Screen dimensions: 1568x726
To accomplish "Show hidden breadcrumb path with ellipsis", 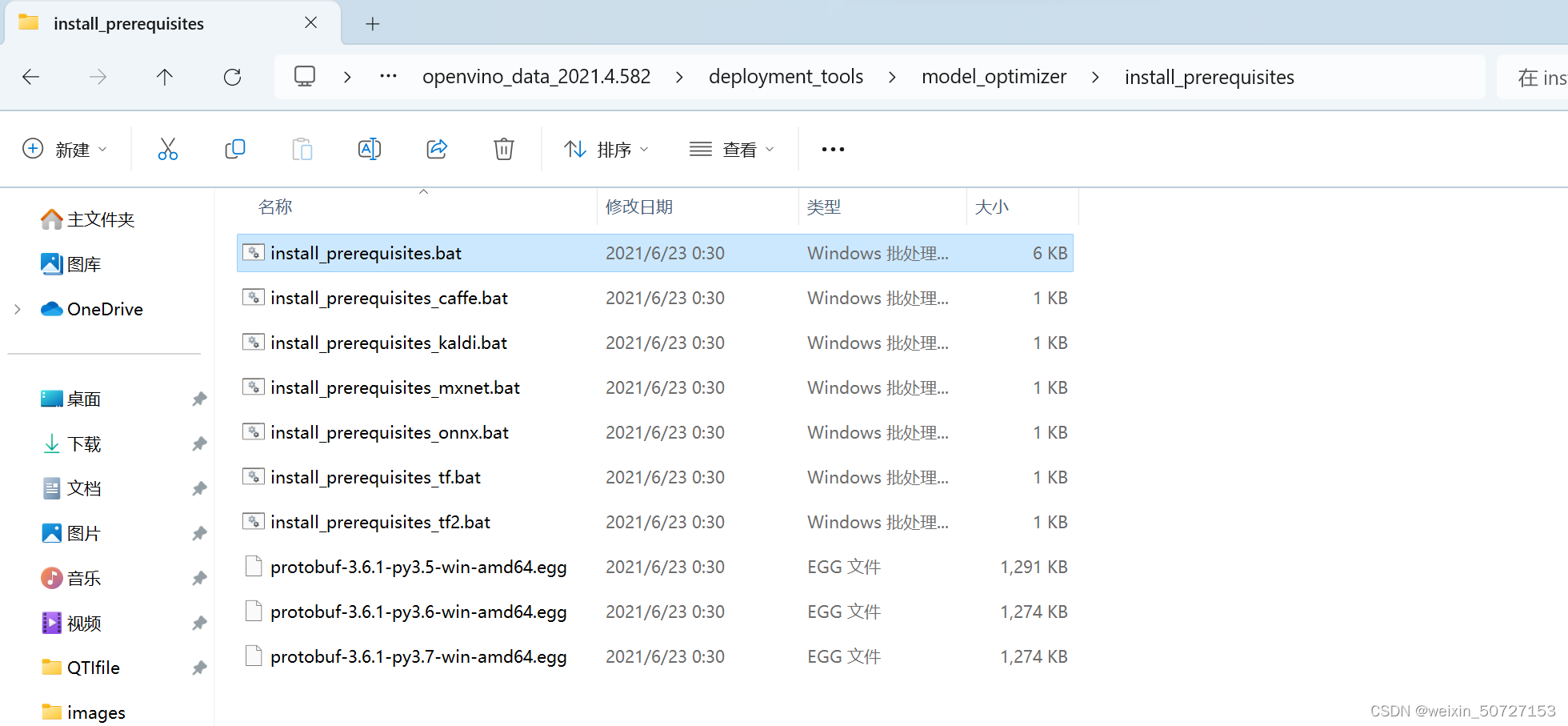I will [x=389, y=76].
